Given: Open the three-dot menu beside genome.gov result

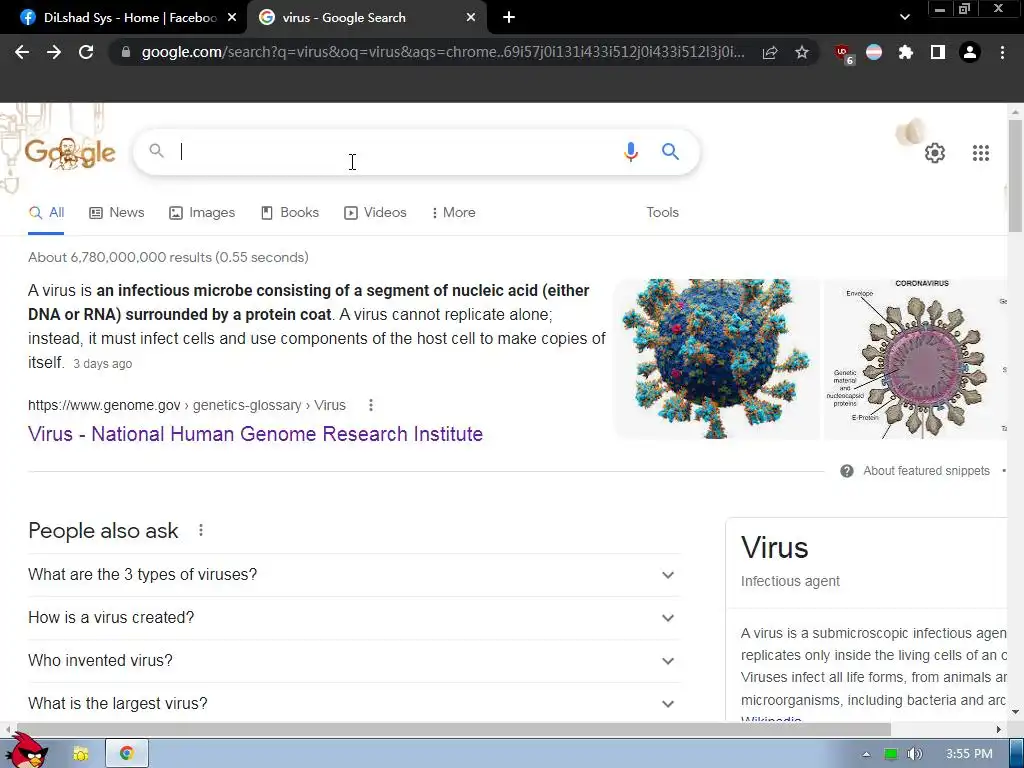Looking at the screenshot, I should tap(371, 406).
